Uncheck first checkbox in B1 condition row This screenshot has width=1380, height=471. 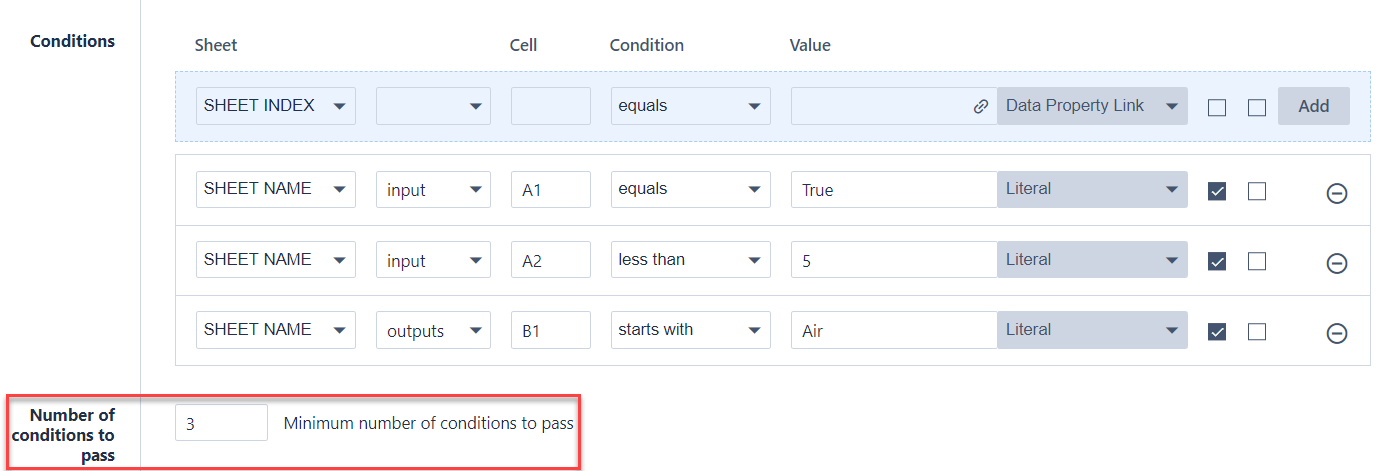[1217, 331]
